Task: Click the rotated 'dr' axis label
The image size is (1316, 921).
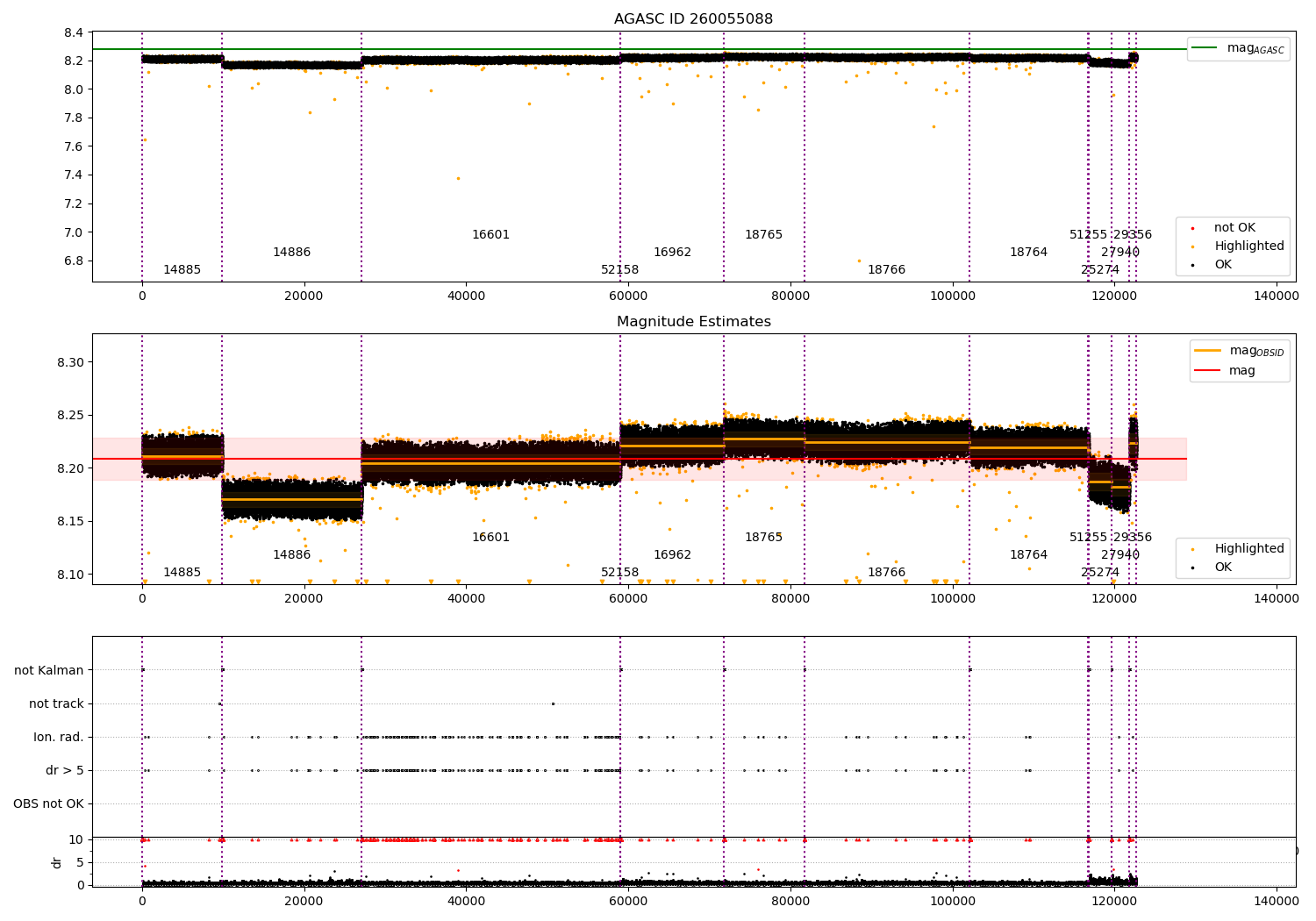Action: tap(57, 862)
